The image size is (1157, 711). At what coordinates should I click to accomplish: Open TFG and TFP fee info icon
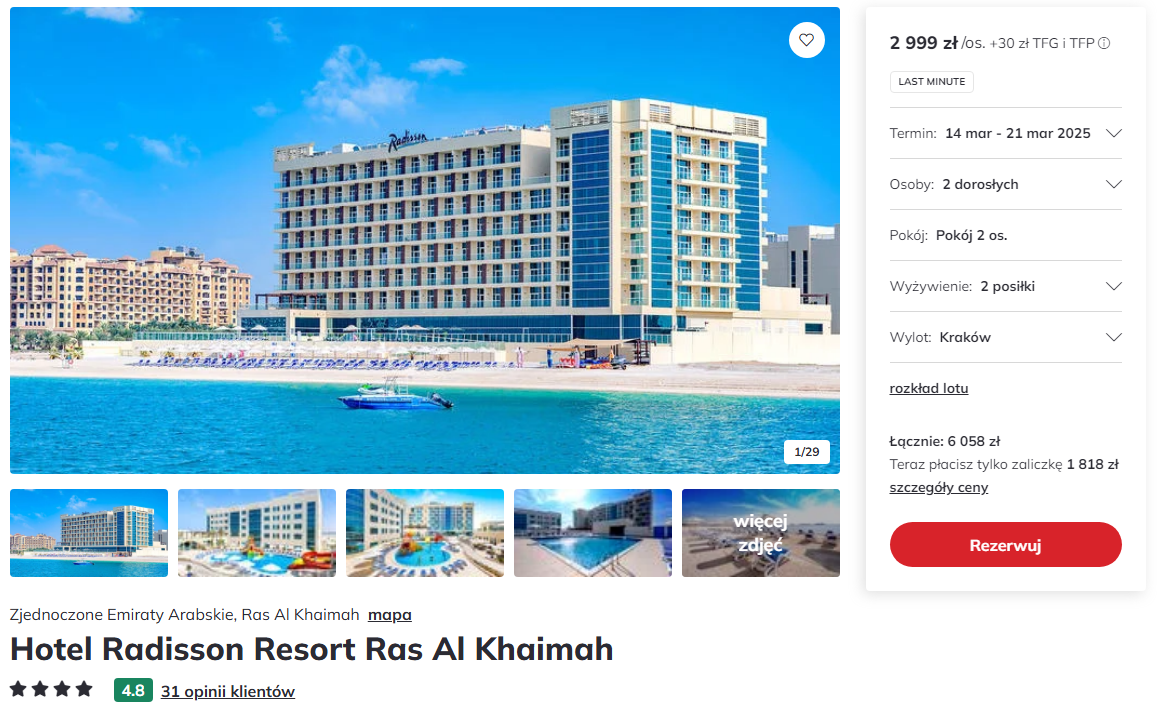coord(1104,44)
